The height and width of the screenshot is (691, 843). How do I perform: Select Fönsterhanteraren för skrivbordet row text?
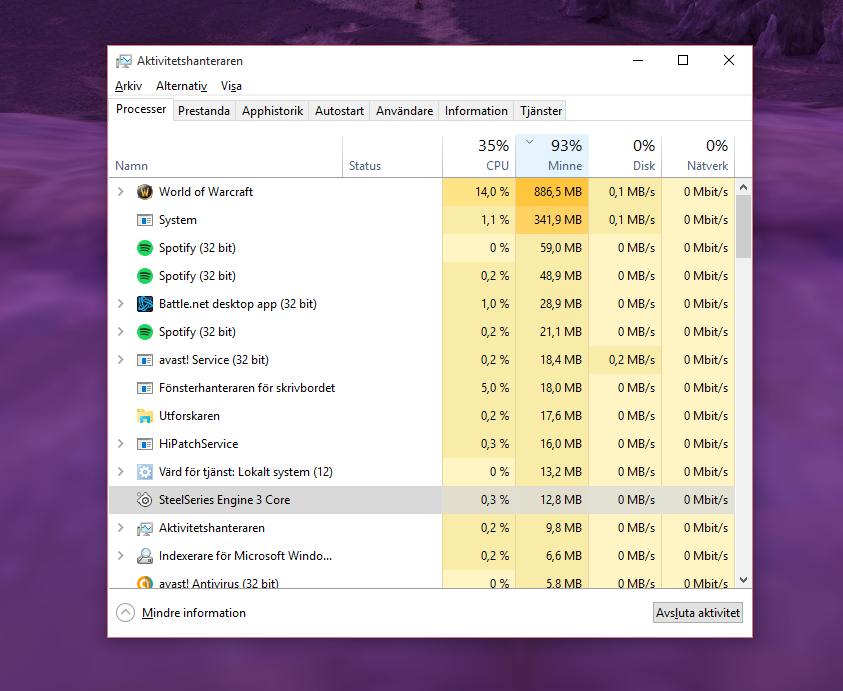247,388
